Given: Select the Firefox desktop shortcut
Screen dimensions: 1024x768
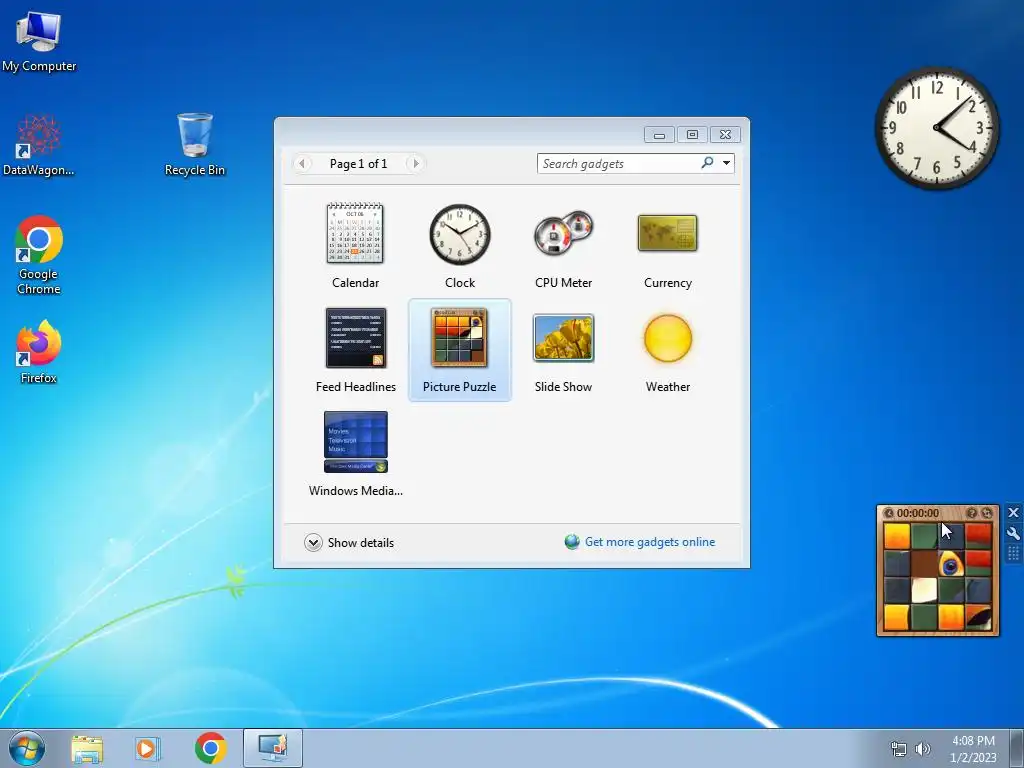Looking at the screenshot, I should (39, 352).
